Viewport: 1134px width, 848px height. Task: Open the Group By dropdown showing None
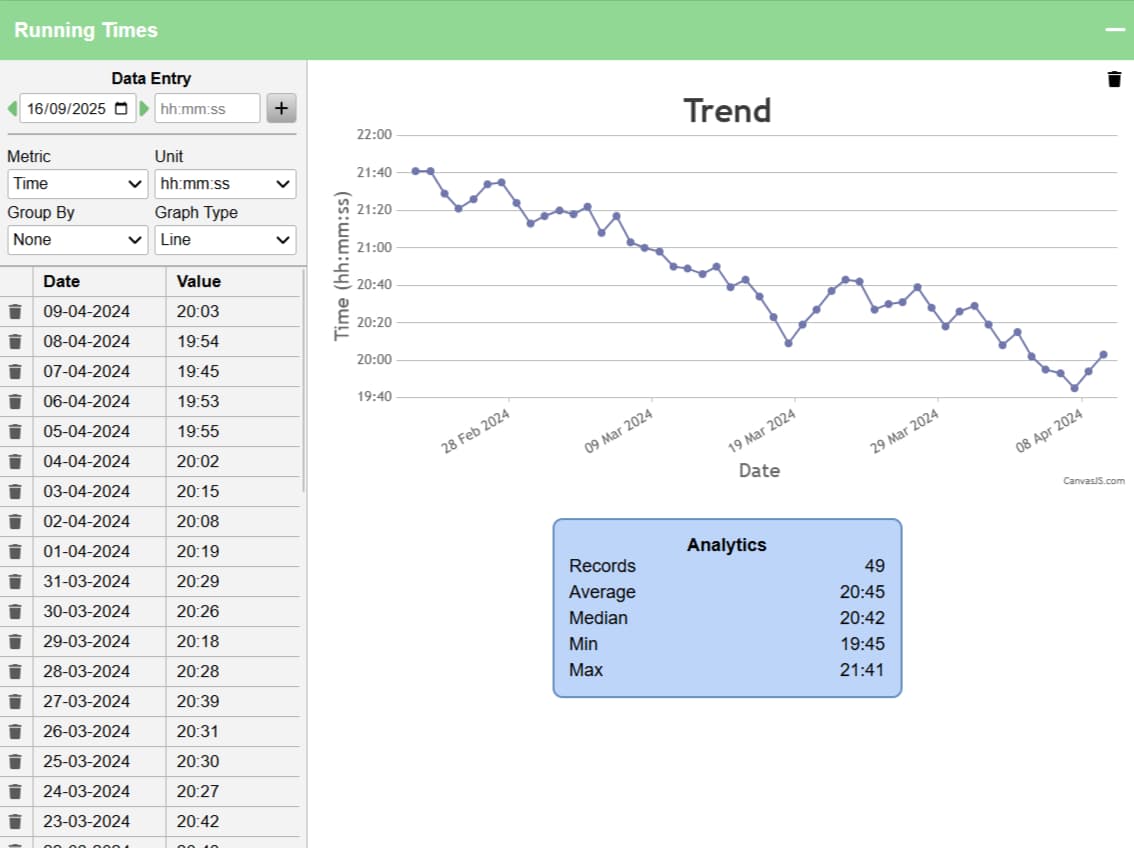coord(77,240)
